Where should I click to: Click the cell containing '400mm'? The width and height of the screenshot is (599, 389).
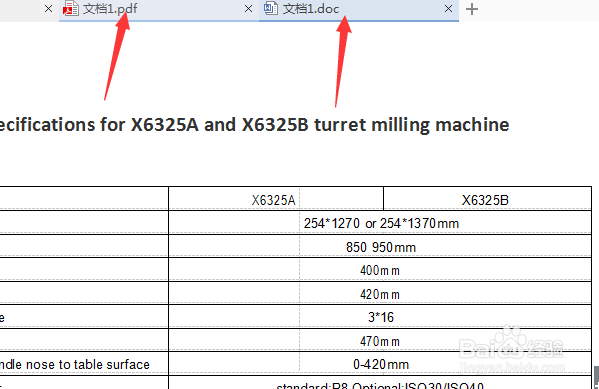[380, 270]
